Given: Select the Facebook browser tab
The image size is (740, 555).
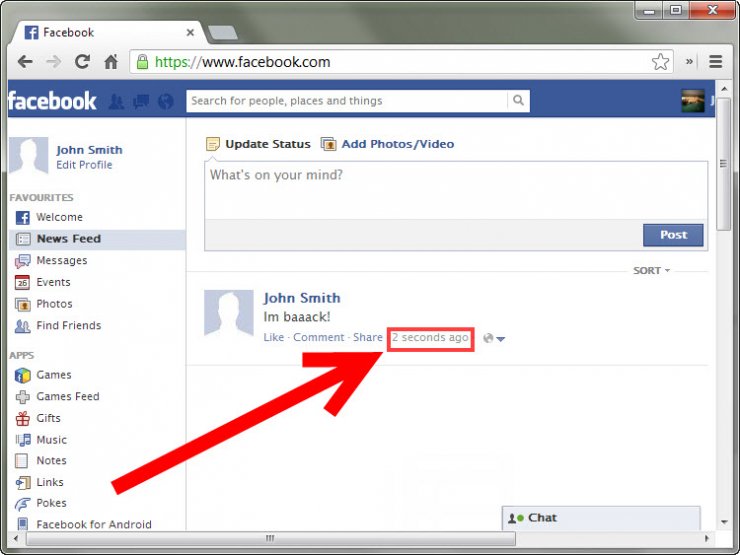Looking at the screenshot, I should (109, 33).
